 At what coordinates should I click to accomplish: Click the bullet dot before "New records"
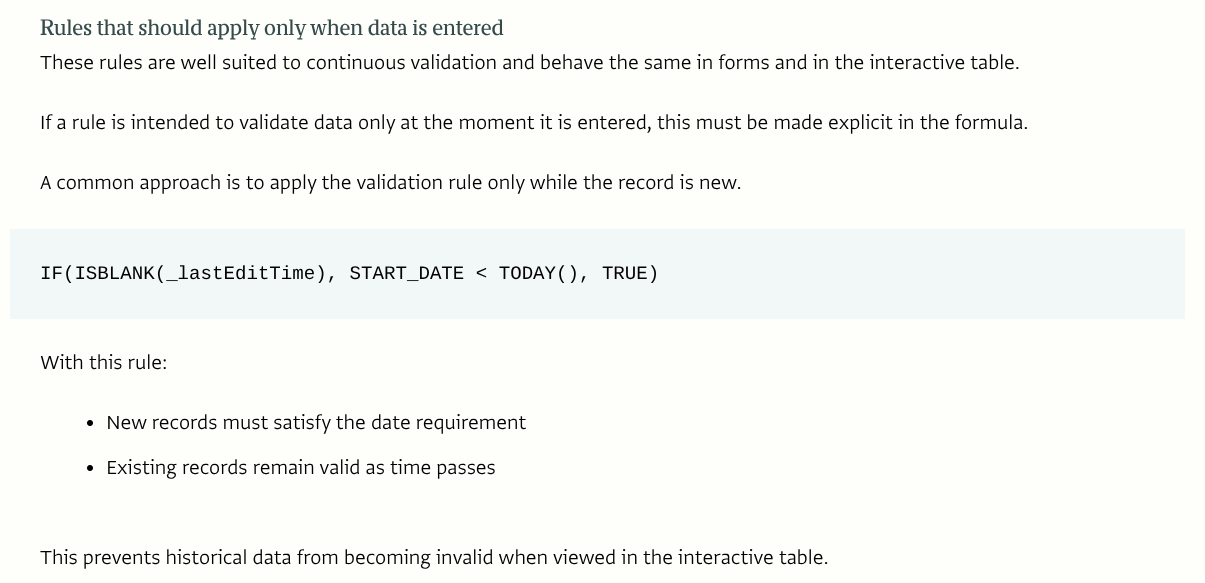point(91,423)
